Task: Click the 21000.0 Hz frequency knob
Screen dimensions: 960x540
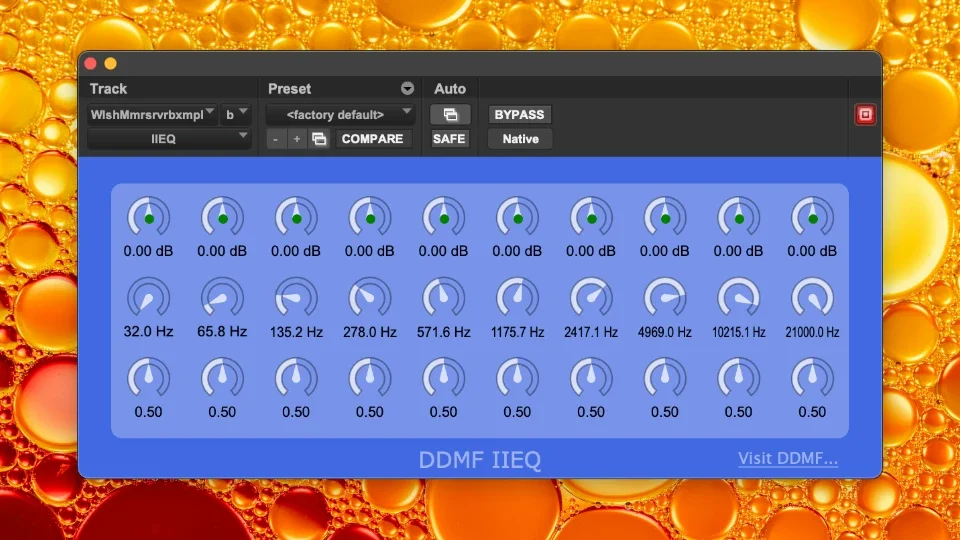Action: click(x=812, y=298)
